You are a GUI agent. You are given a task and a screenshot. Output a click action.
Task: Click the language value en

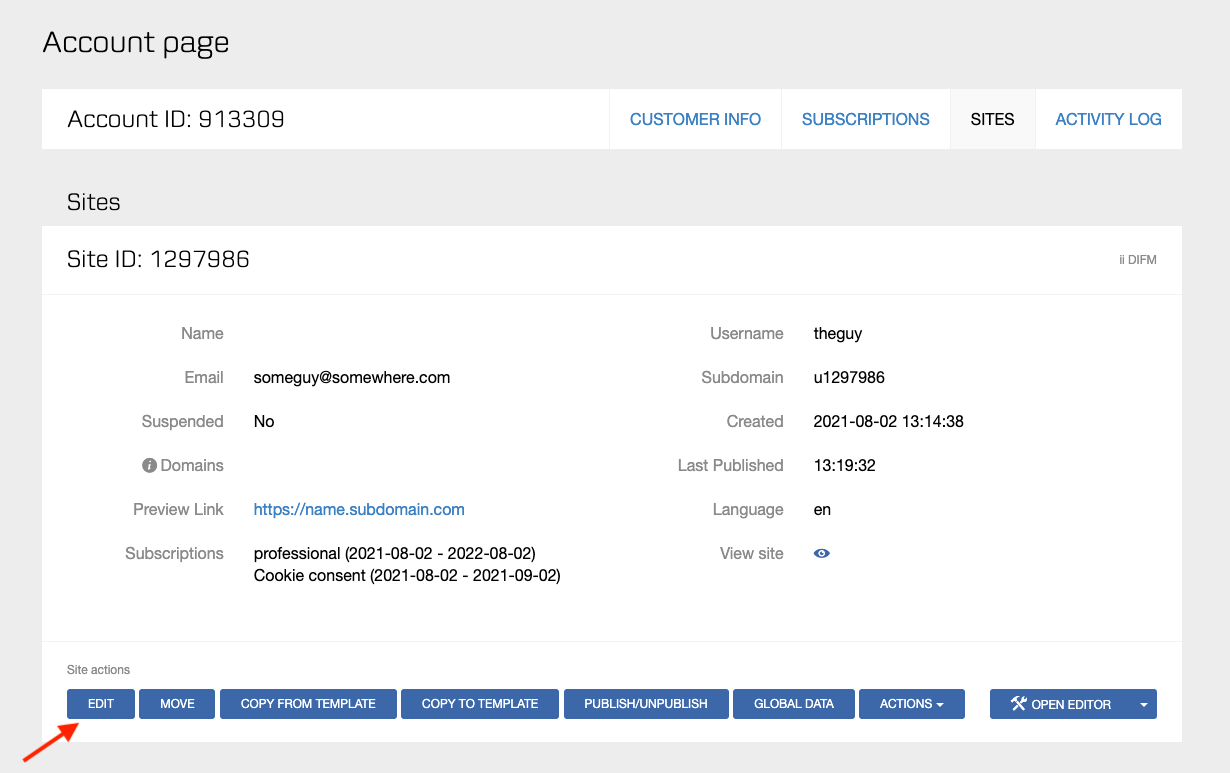point(822,510)
